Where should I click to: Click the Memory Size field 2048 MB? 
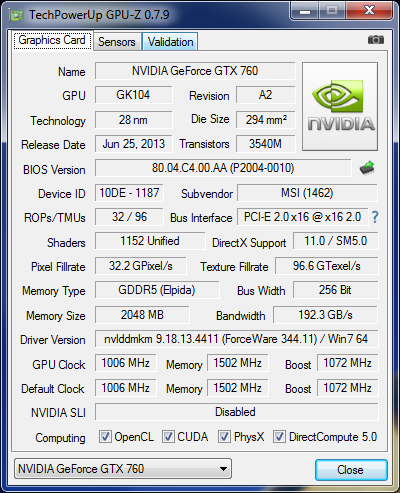tap(142, 315)
